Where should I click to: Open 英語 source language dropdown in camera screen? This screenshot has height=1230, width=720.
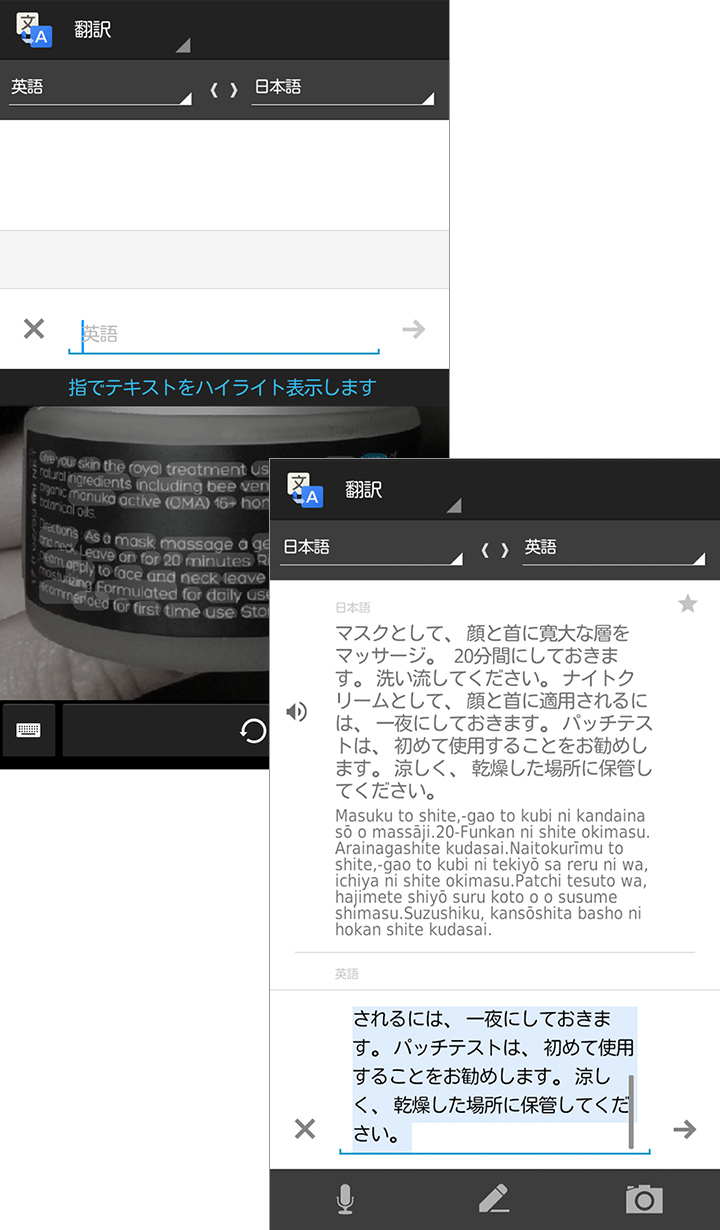tap(100, 88)
